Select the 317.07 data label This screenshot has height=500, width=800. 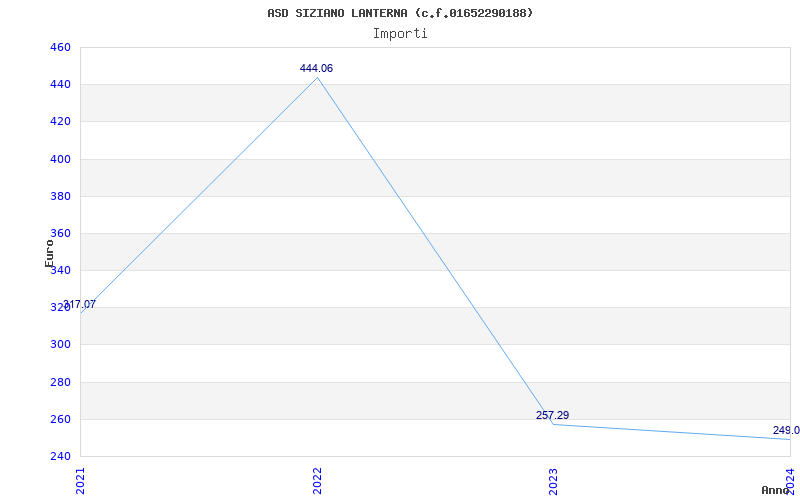pos(79,305)
